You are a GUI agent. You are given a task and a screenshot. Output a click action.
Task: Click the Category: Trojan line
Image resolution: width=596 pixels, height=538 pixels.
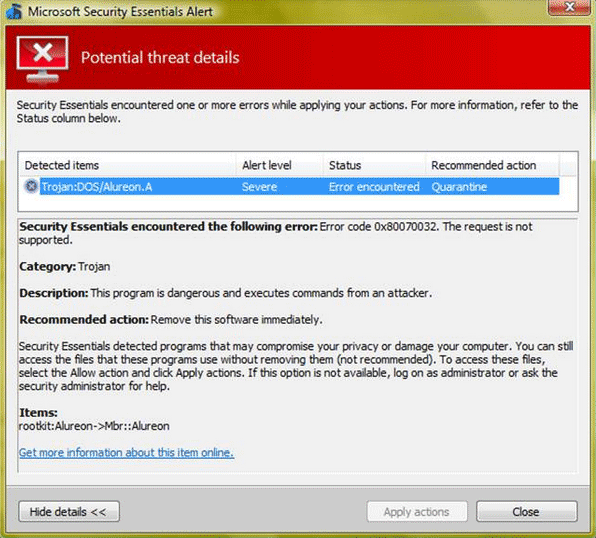pos(65,266)
